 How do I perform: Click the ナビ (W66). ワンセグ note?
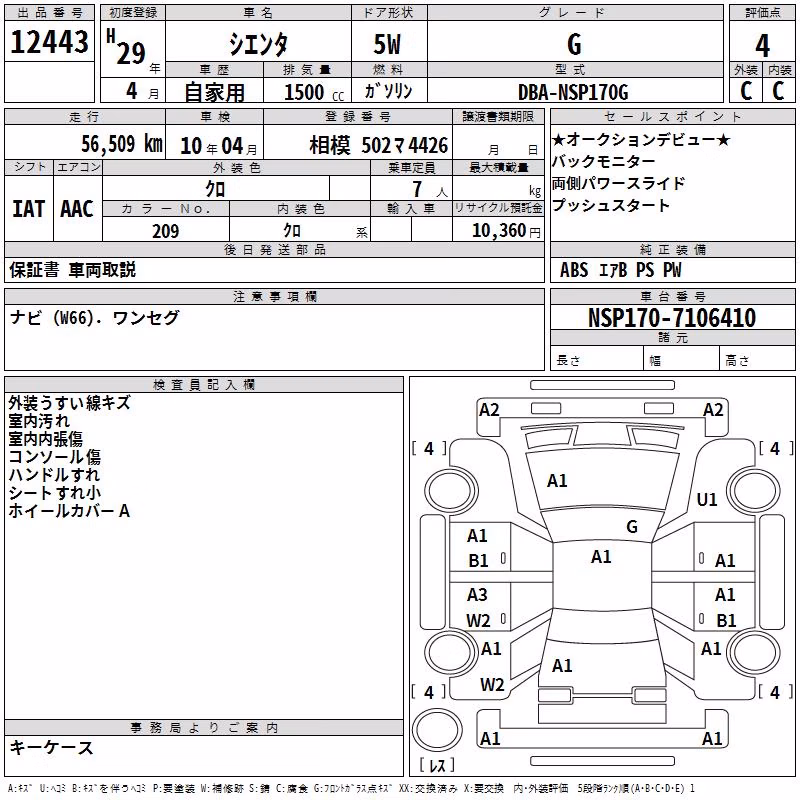[95, 318]
